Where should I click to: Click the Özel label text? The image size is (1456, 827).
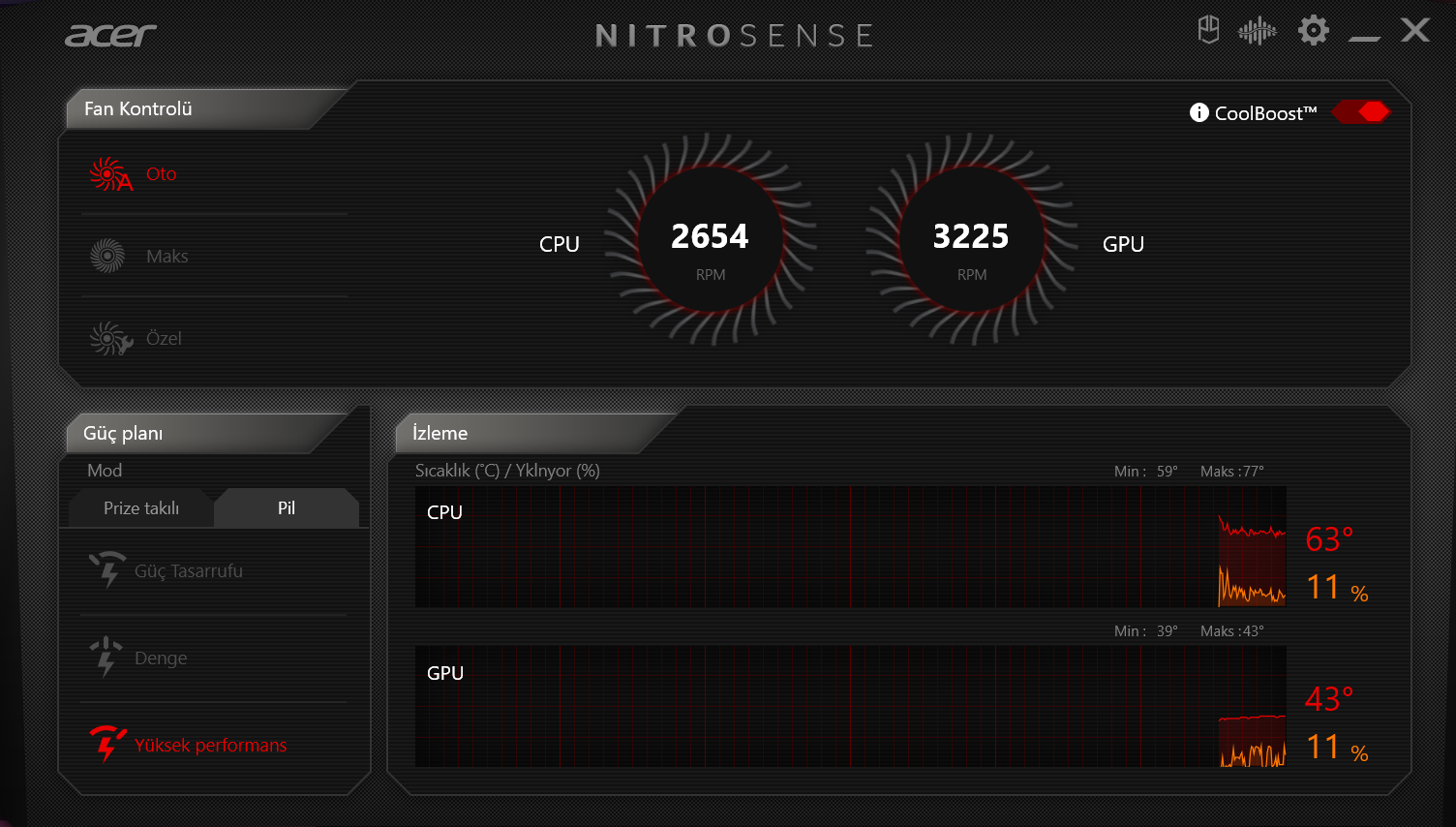[164, 338]
